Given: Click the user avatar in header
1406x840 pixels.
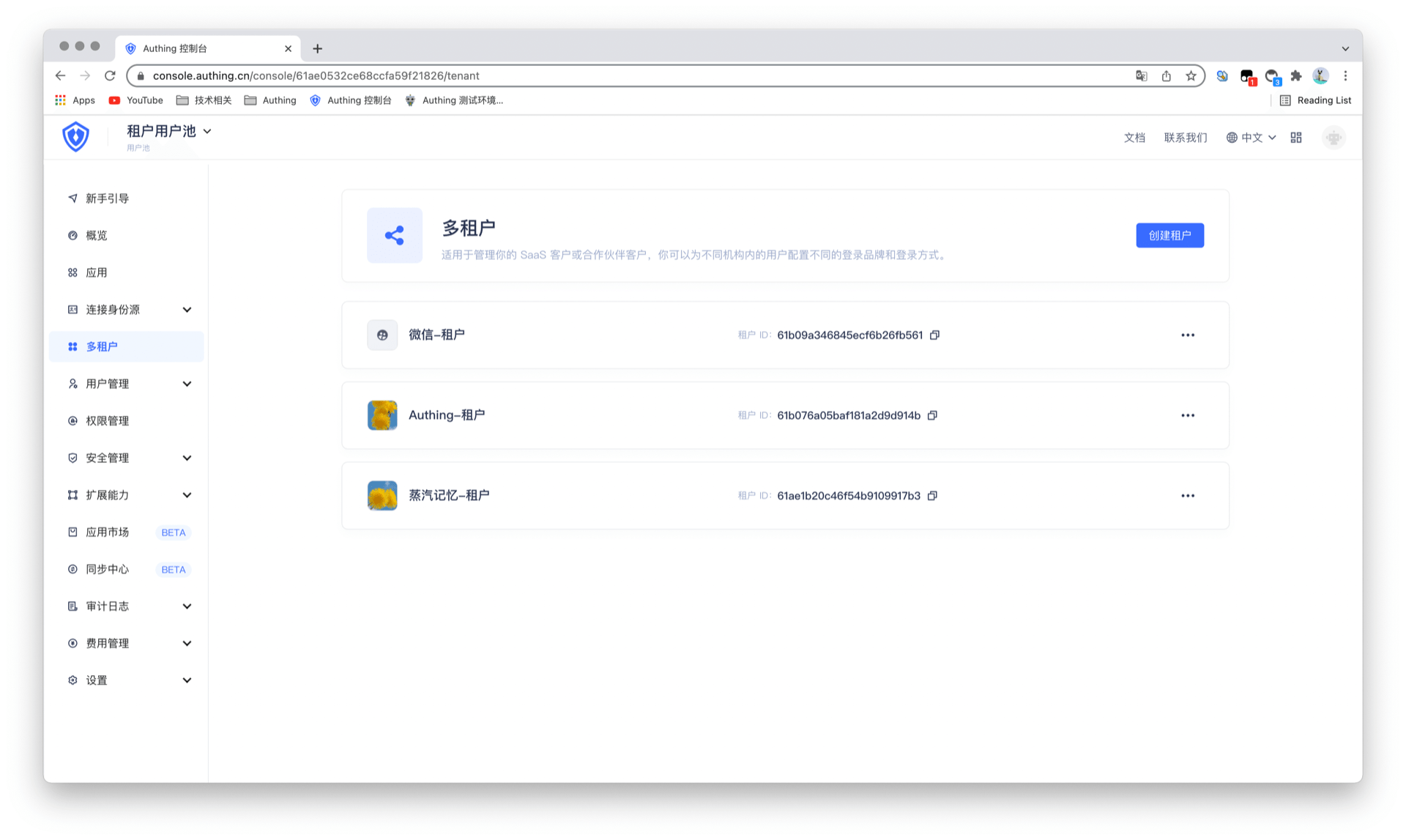Looking at the screenshot, I should (1334, 138).
